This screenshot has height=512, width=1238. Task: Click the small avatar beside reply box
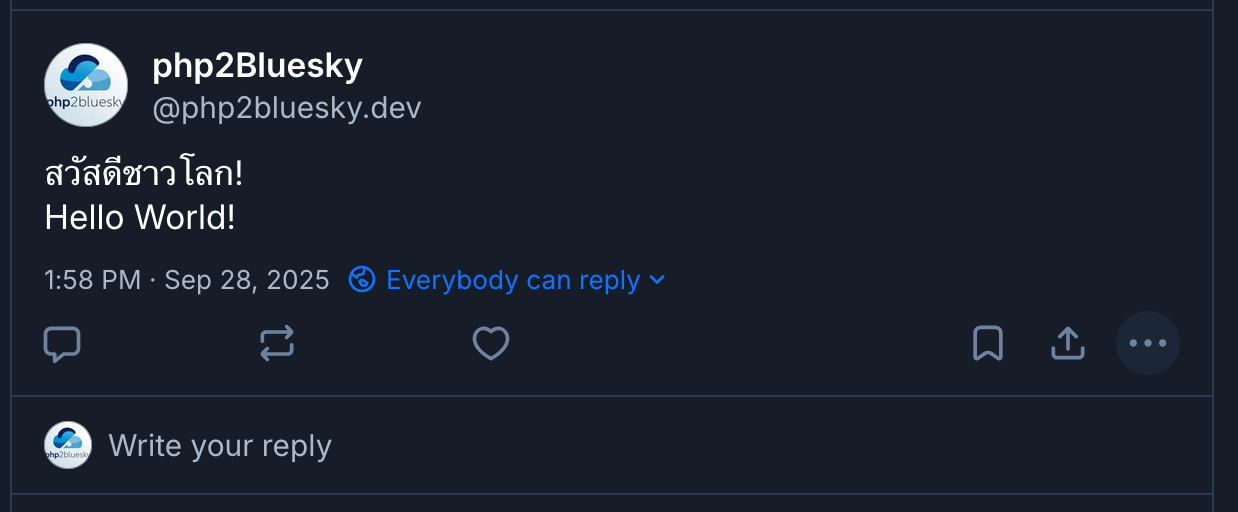coord(68,445)
